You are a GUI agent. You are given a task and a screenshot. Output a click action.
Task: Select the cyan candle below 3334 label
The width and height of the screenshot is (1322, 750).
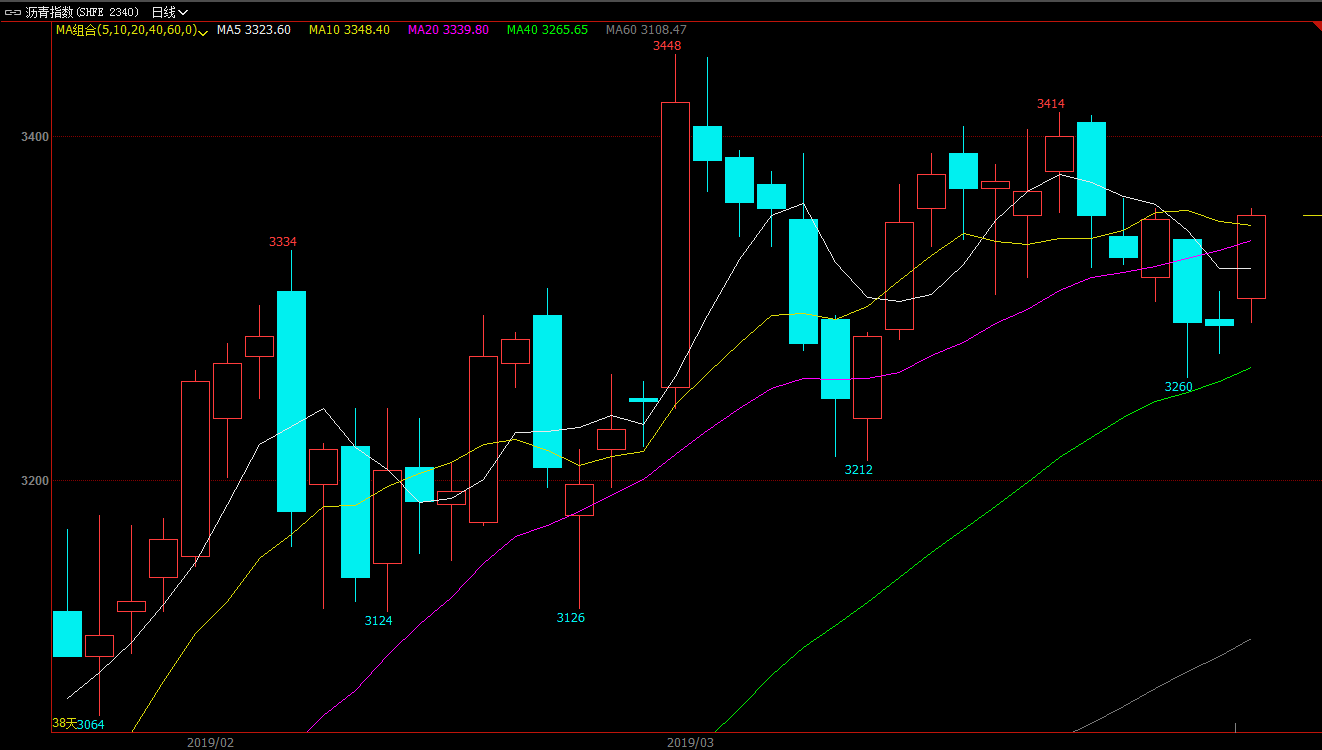291,401
